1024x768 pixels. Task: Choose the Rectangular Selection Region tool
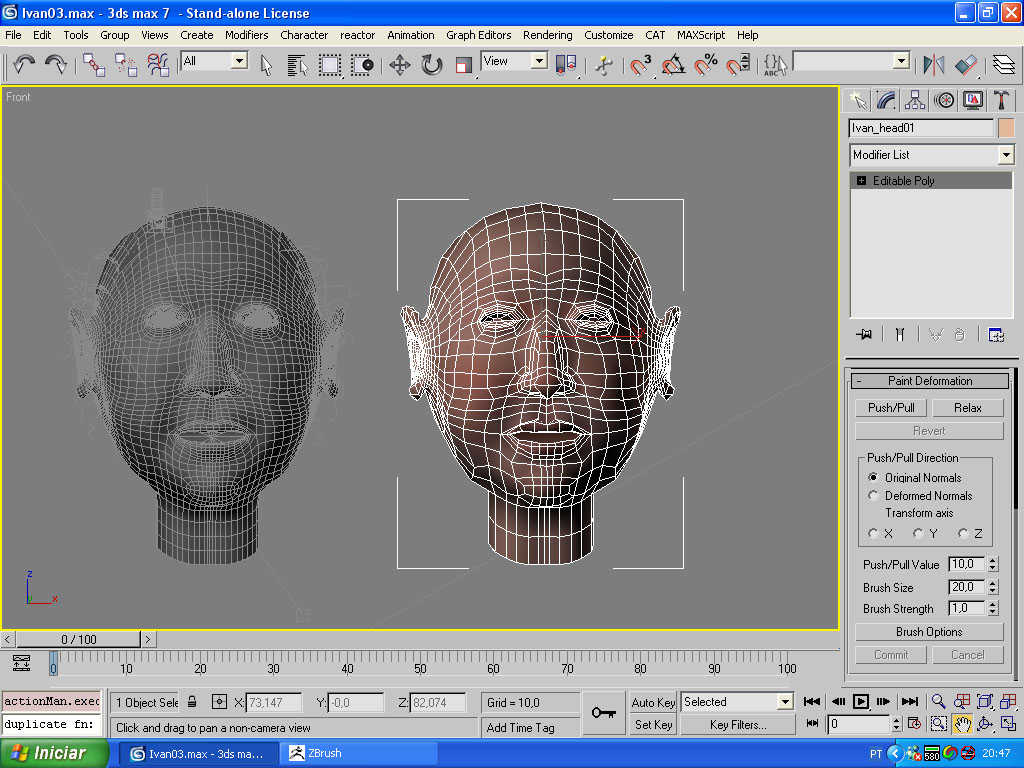tap(330, 65)
